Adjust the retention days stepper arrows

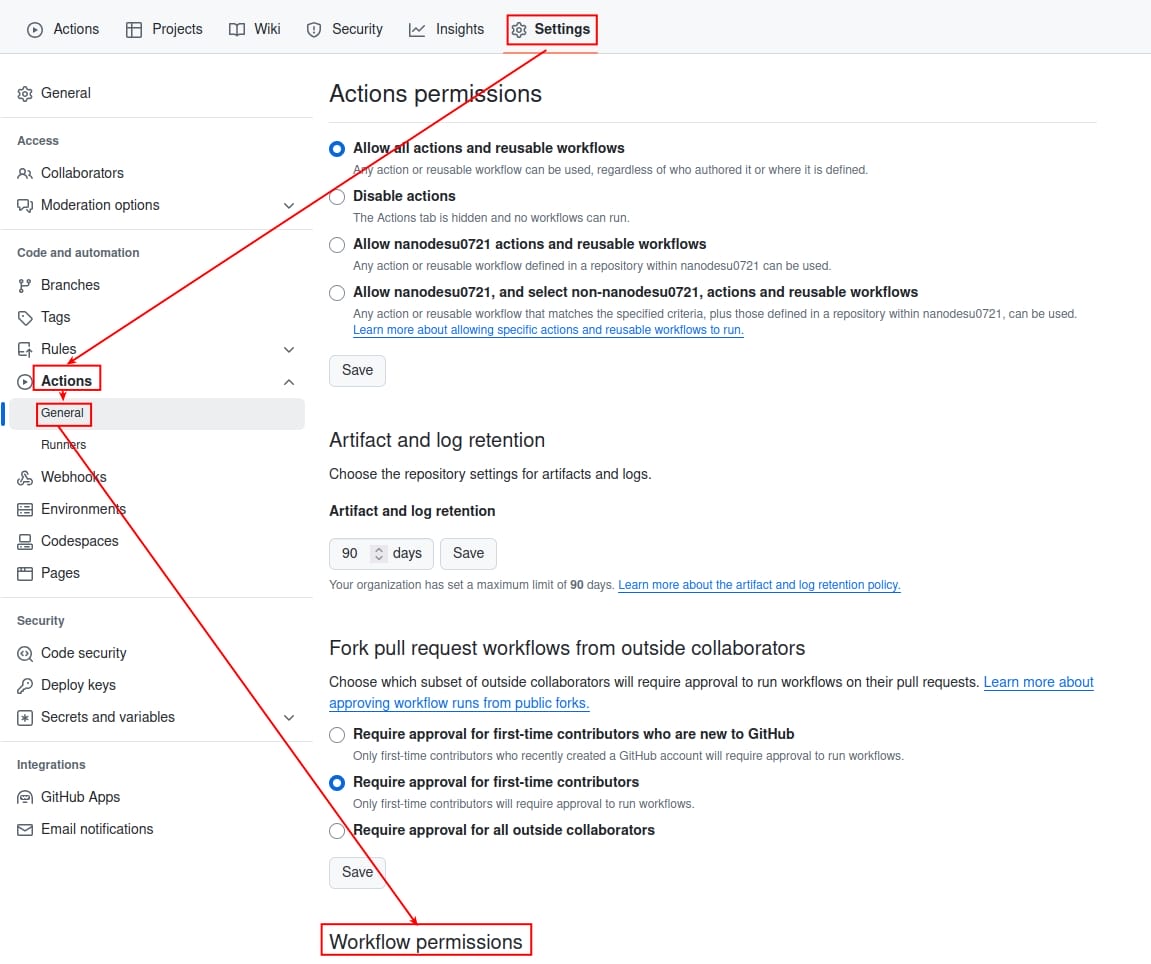click(x=379, y=554)
